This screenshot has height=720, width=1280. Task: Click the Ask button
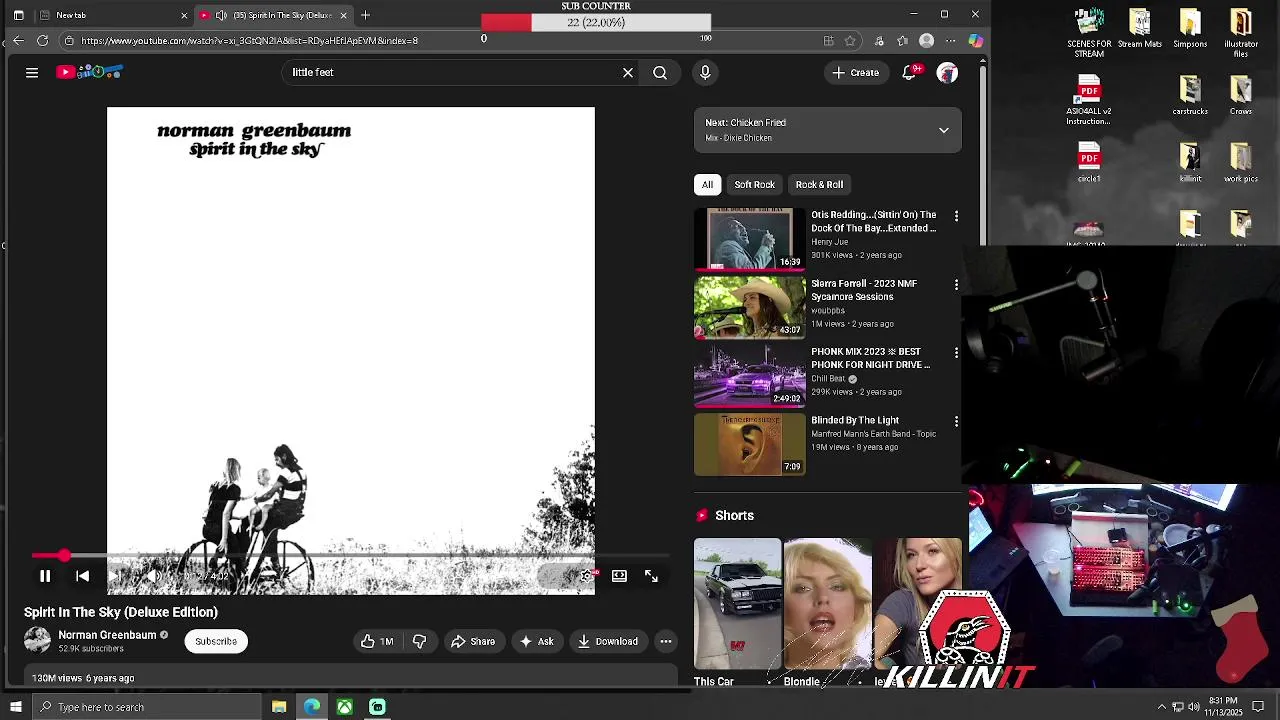pyautogui.click(x=536, y=641)
